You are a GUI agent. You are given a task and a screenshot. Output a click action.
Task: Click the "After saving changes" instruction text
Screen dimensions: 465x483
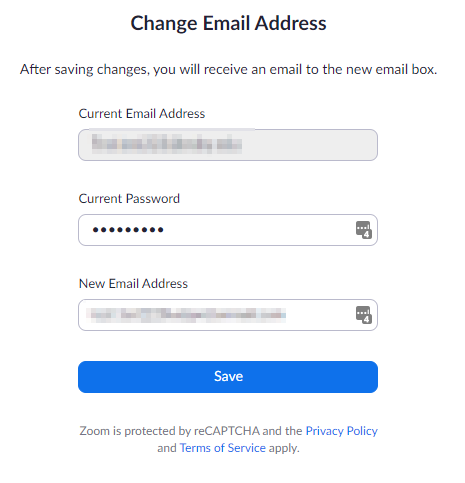pyautogui.click(x=228, y=69)
